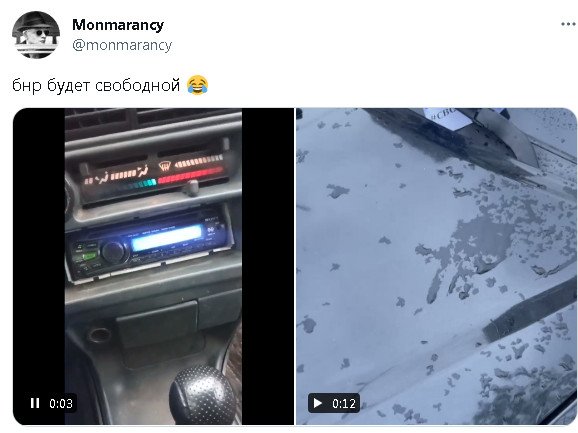
Task: Open the peeling car hood video thumbnail
Action: 436,266
